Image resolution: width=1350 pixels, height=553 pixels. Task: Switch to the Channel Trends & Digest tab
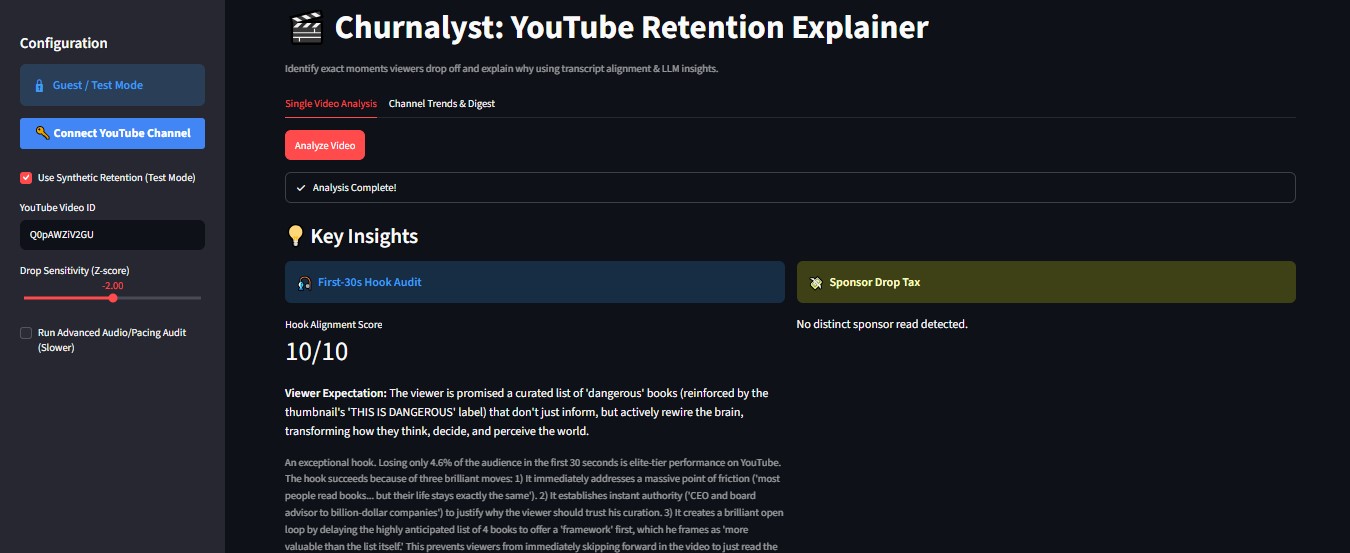(441, 103)
